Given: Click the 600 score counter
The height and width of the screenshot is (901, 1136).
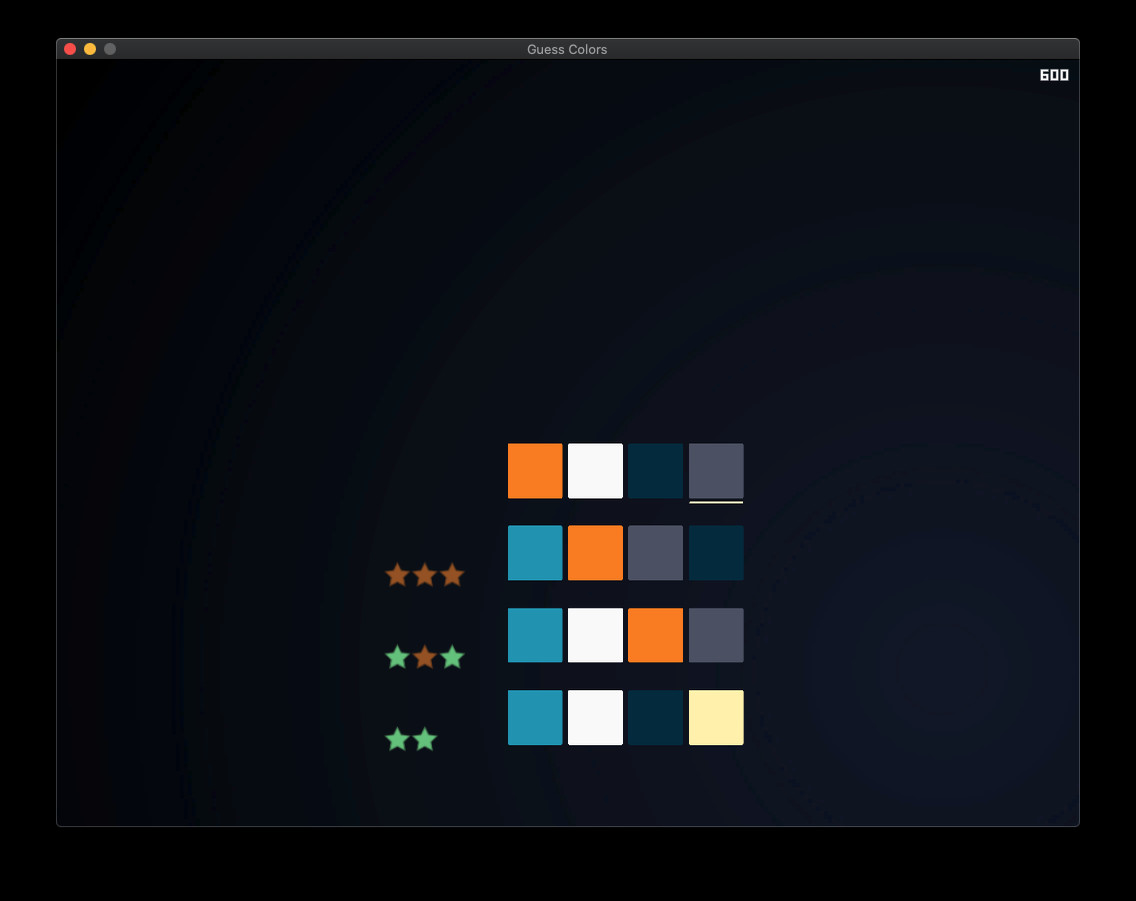Looking at the screenshot, I should click(1053, 73).
